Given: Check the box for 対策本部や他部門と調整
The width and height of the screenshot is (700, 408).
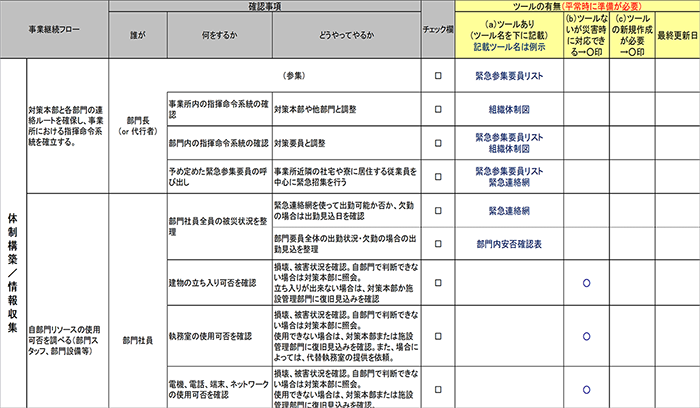Looking at the screenshot, I should click(438, 109).
